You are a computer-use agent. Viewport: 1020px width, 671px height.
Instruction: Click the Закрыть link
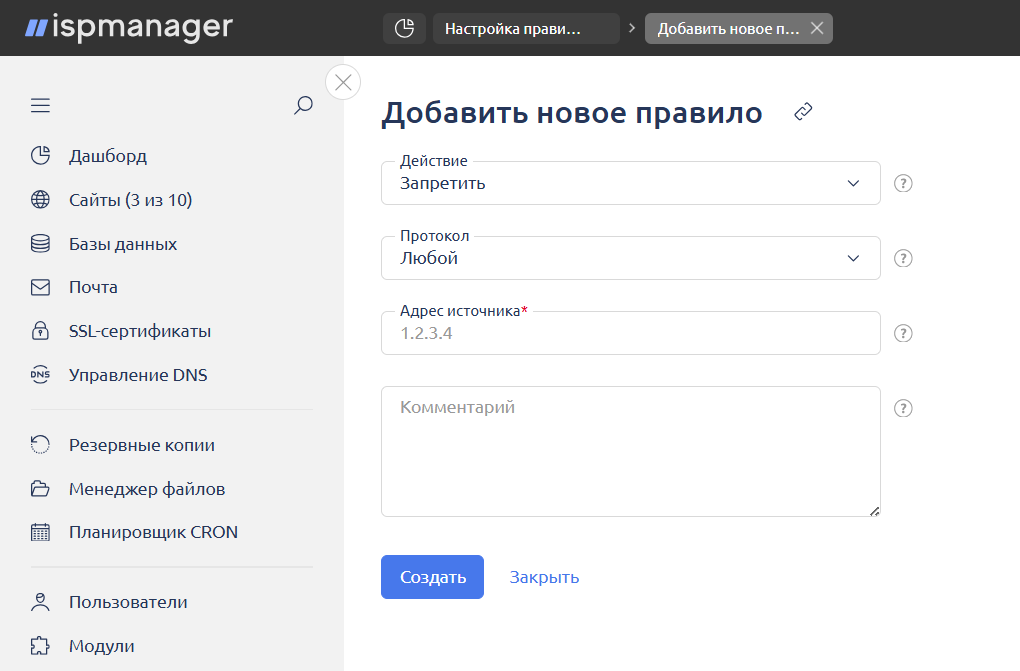coord(544,578)
